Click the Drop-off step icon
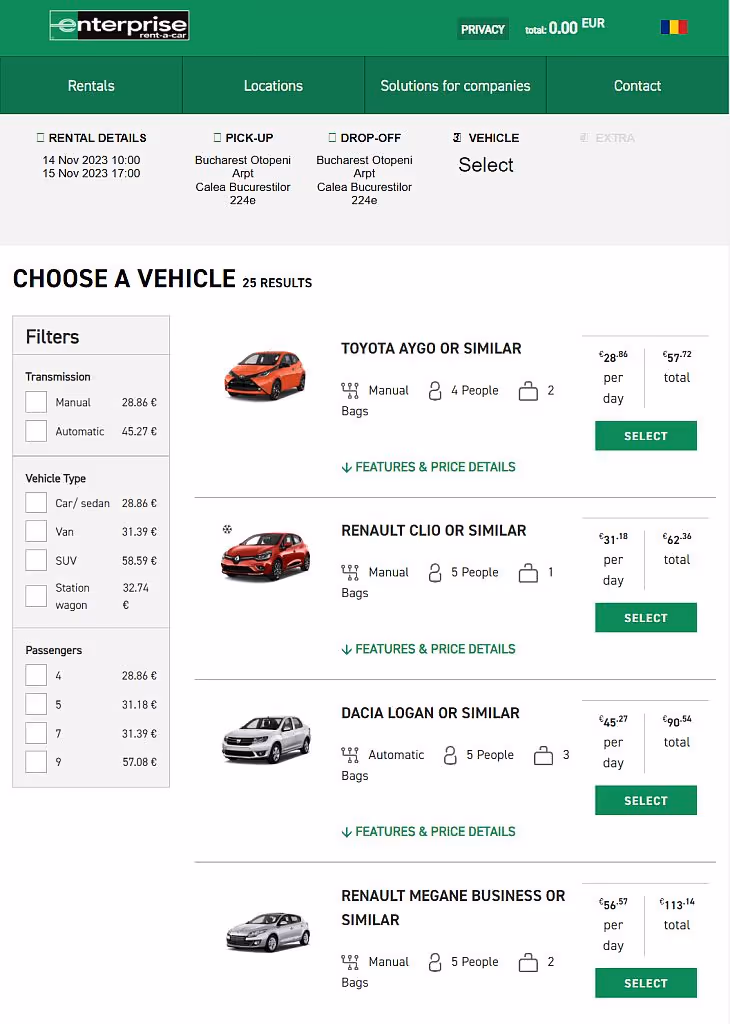730x1024 pixels. [332, 138]
